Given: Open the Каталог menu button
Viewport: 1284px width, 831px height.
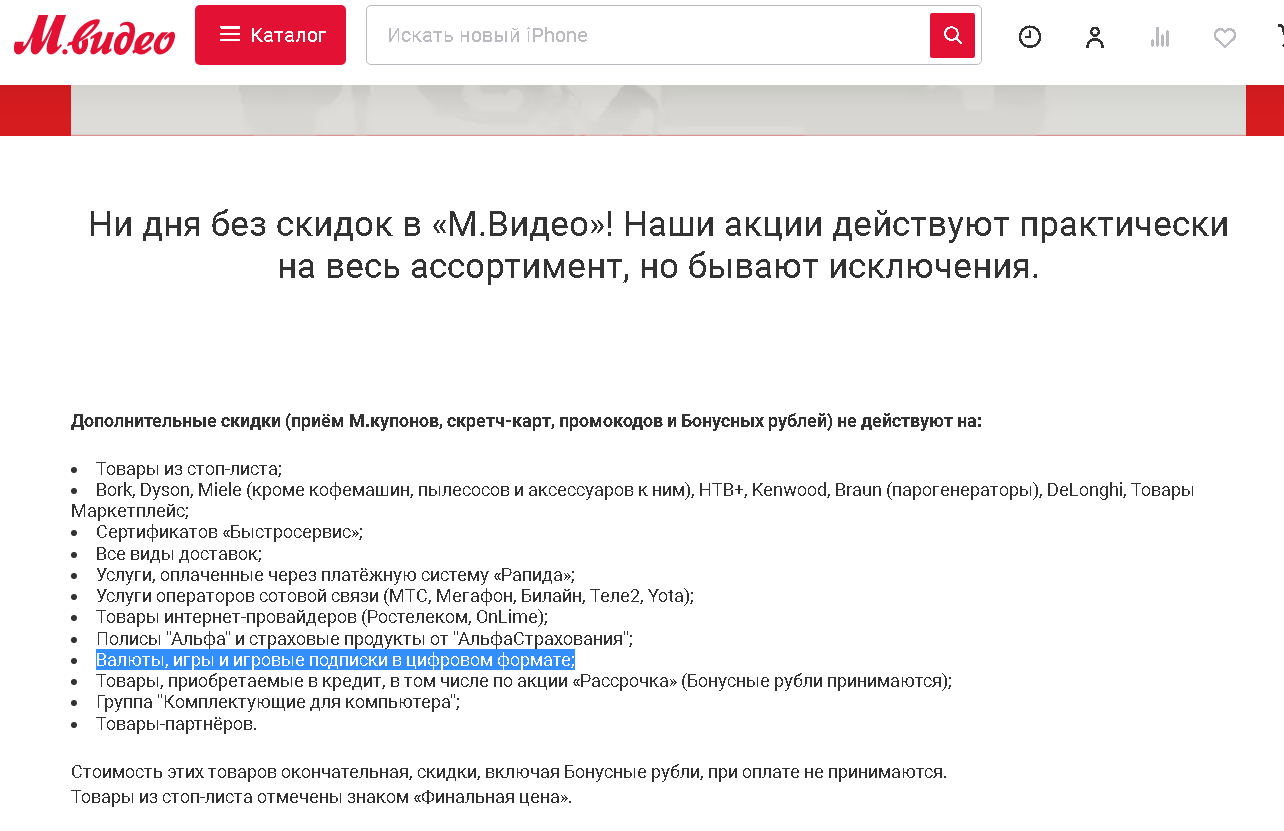Looking at the screenshot, I should (x=270, y=35).
